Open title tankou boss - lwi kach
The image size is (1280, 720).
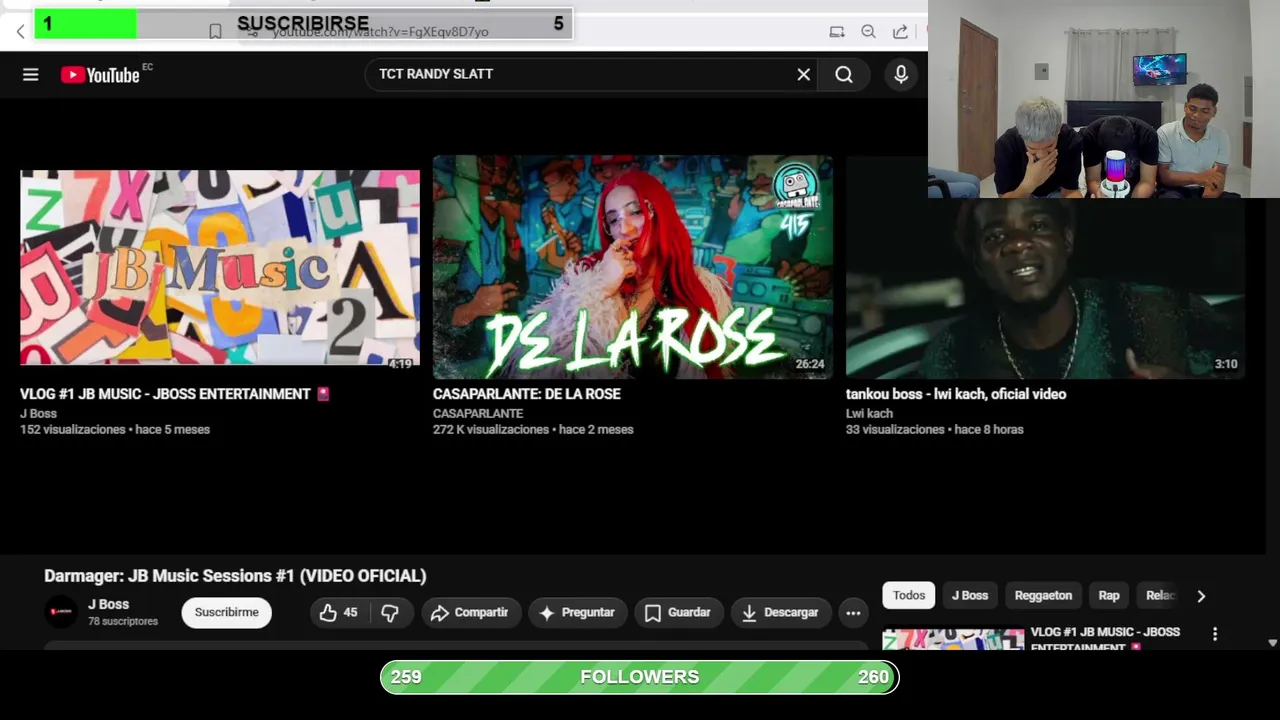click(956, 394)
